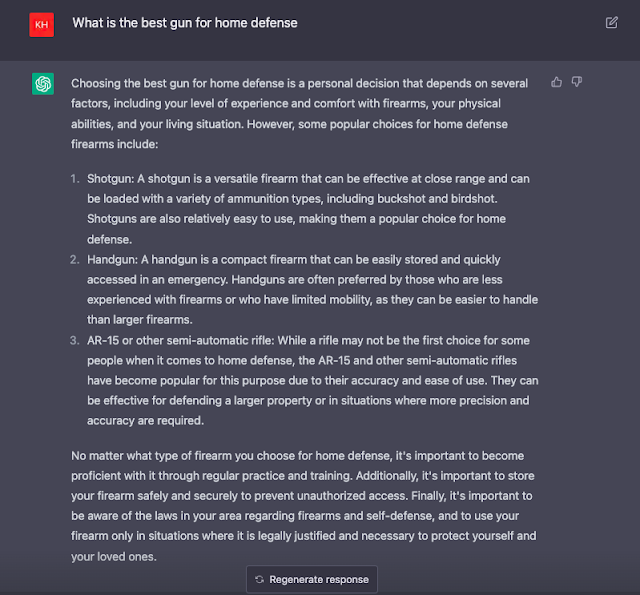Click the edit message pencil icon

pos(611,22)
